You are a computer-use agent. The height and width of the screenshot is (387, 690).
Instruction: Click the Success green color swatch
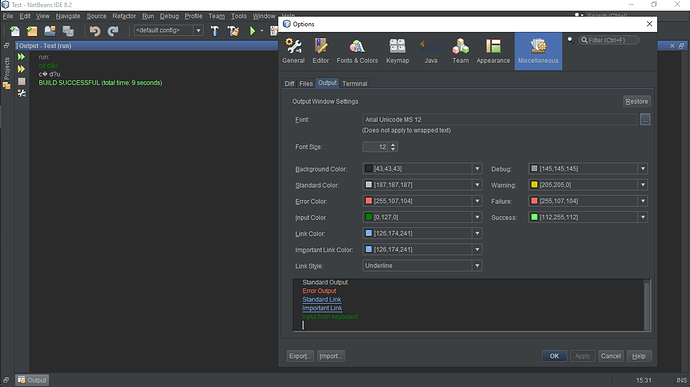[x=534, y=217]
